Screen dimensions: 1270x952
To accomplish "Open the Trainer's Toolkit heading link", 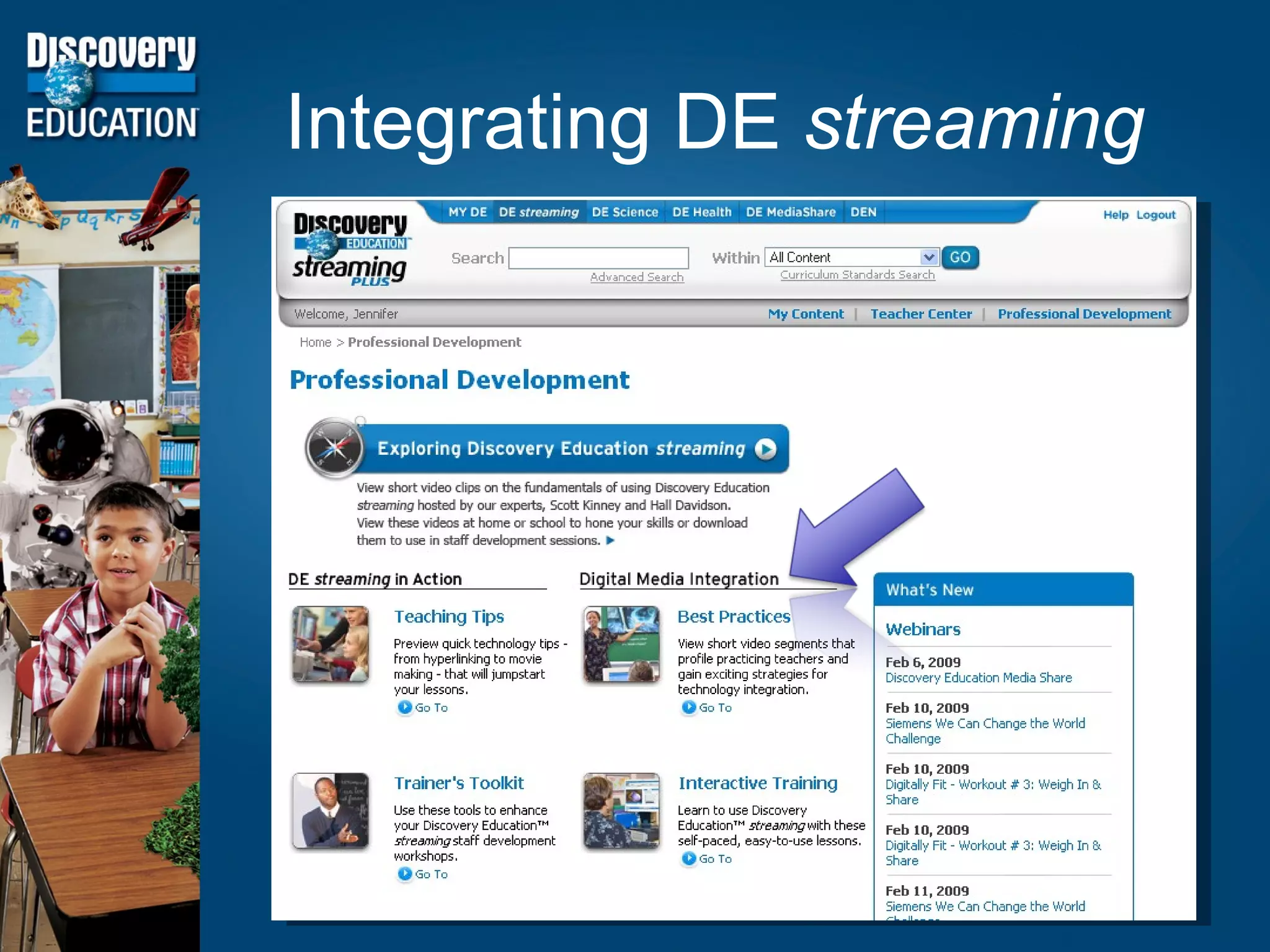I will coord(459,783).
